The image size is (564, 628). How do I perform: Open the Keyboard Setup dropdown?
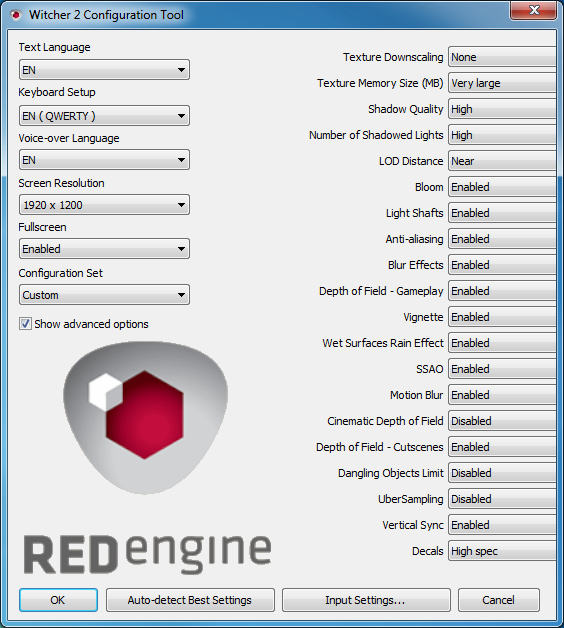click(104, 116)
